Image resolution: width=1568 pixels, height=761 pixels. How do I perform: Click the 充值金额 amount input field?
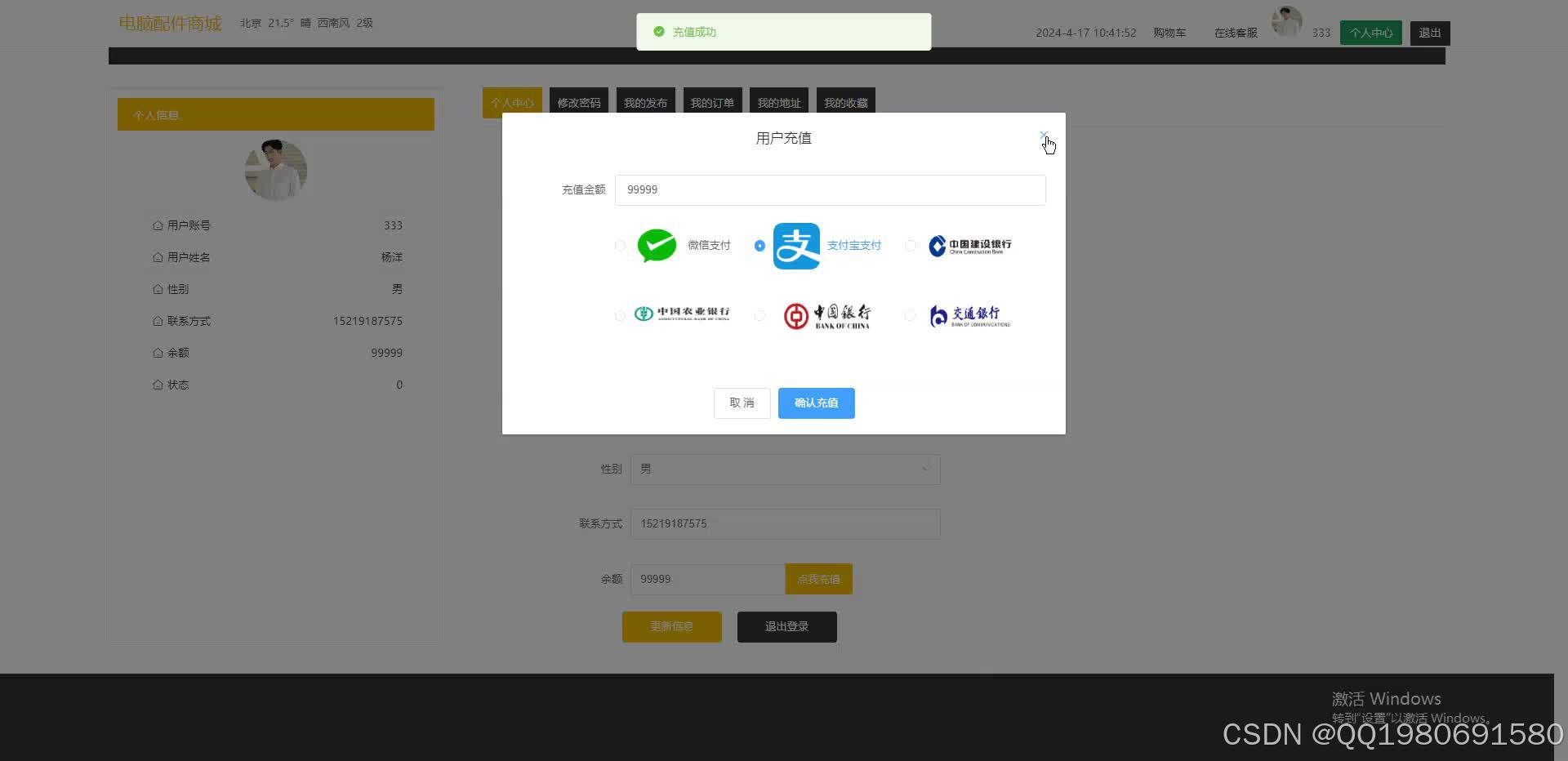tap(830, 189)
